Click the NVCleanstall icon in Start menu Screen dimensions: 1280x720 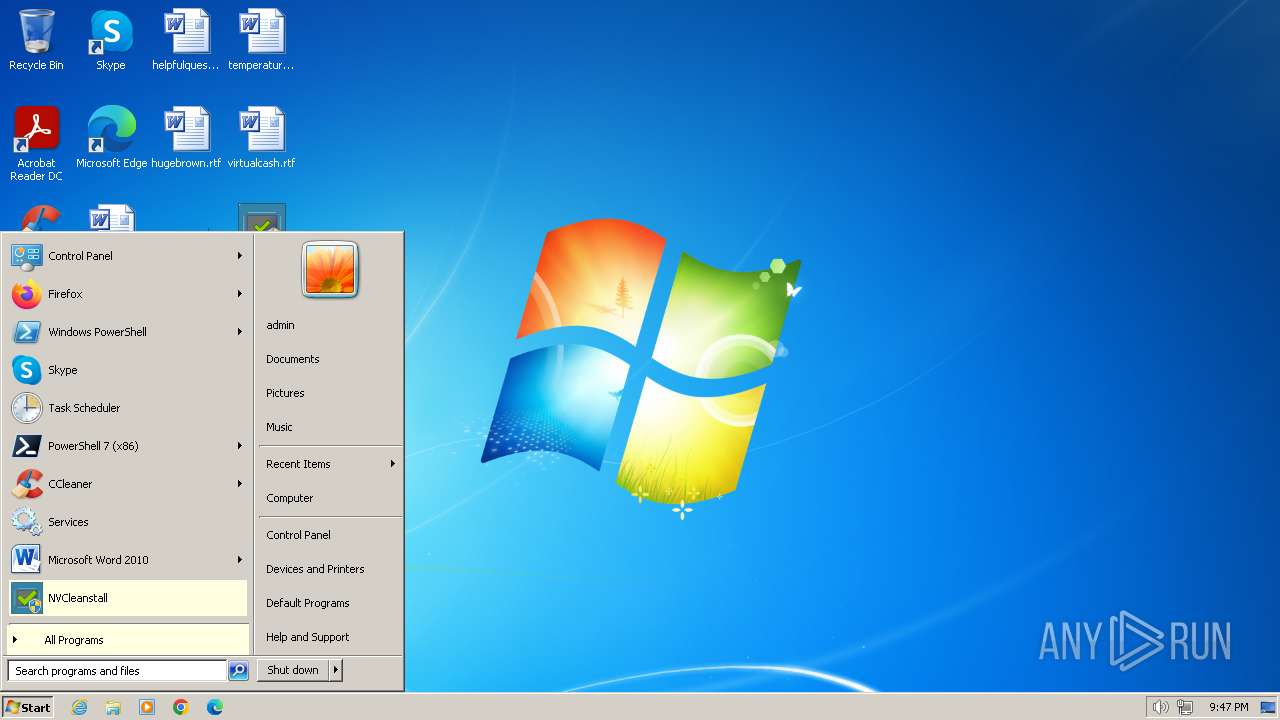(26, 598)
